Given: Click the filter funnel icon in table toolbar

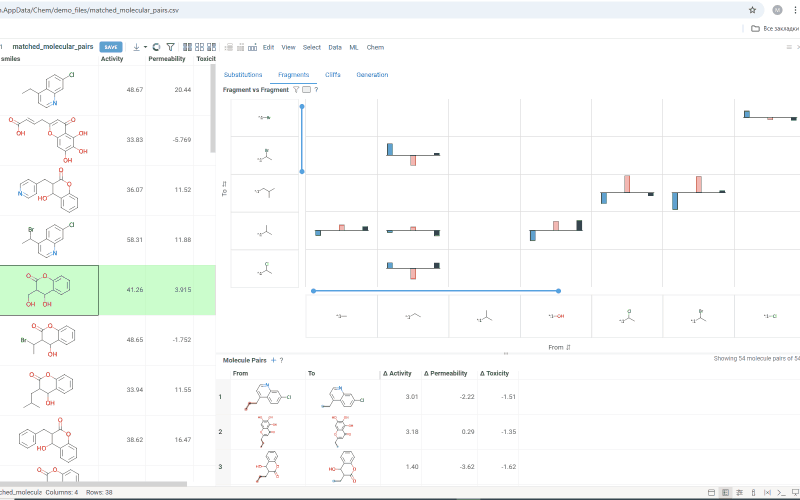Looking at the screenshot, I should click(171, 47).
